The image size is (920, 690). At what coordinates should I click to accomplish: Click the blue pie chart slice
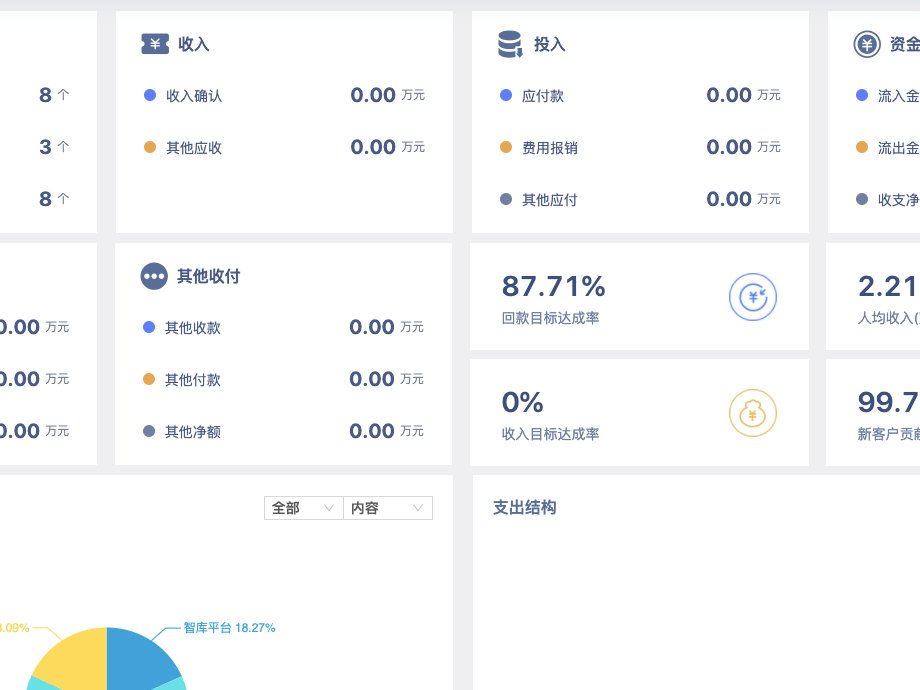click(x=138, y=658)
